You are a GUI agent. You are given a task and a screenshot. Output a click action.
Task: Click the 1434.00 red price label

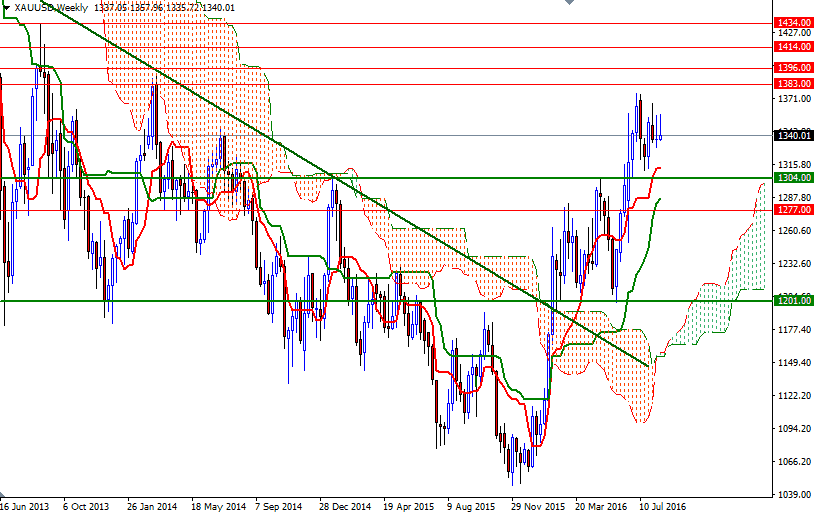pyautogui.click(x=793, y=23)
